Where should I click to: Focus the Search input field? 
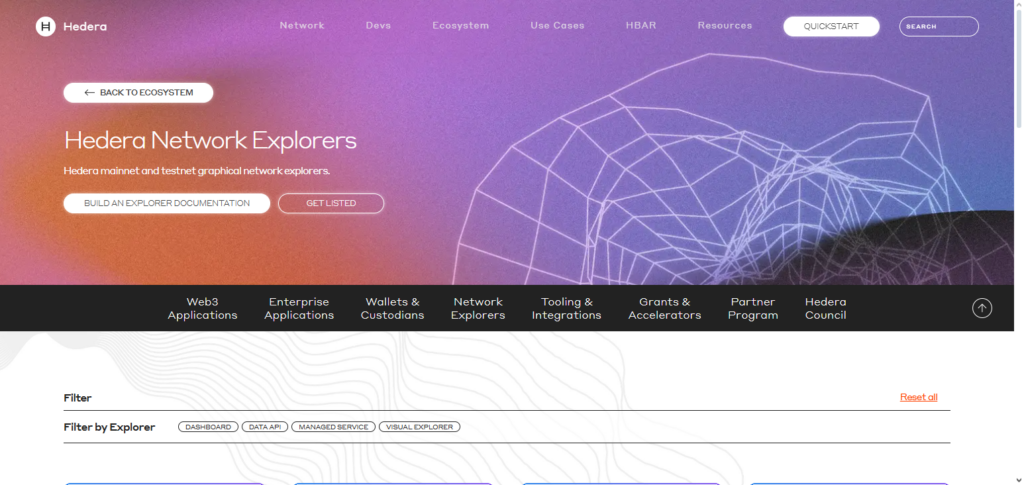(938, 27)
